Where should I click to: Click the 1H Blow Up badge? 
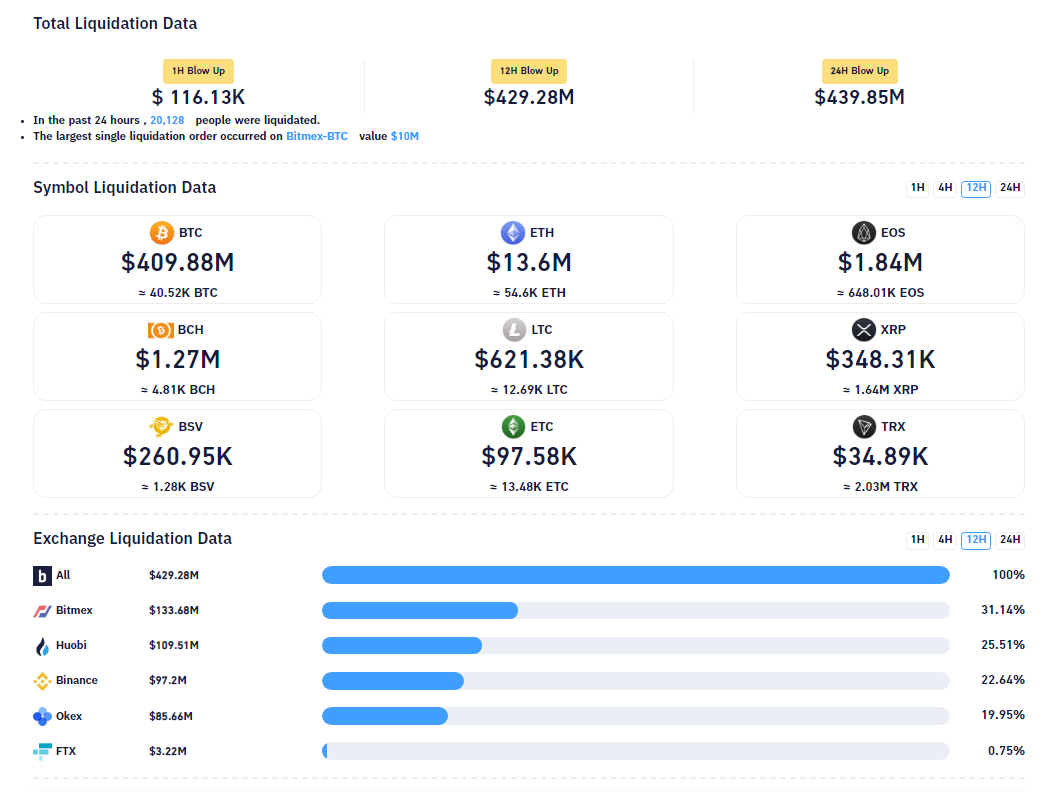click(198, 71)
